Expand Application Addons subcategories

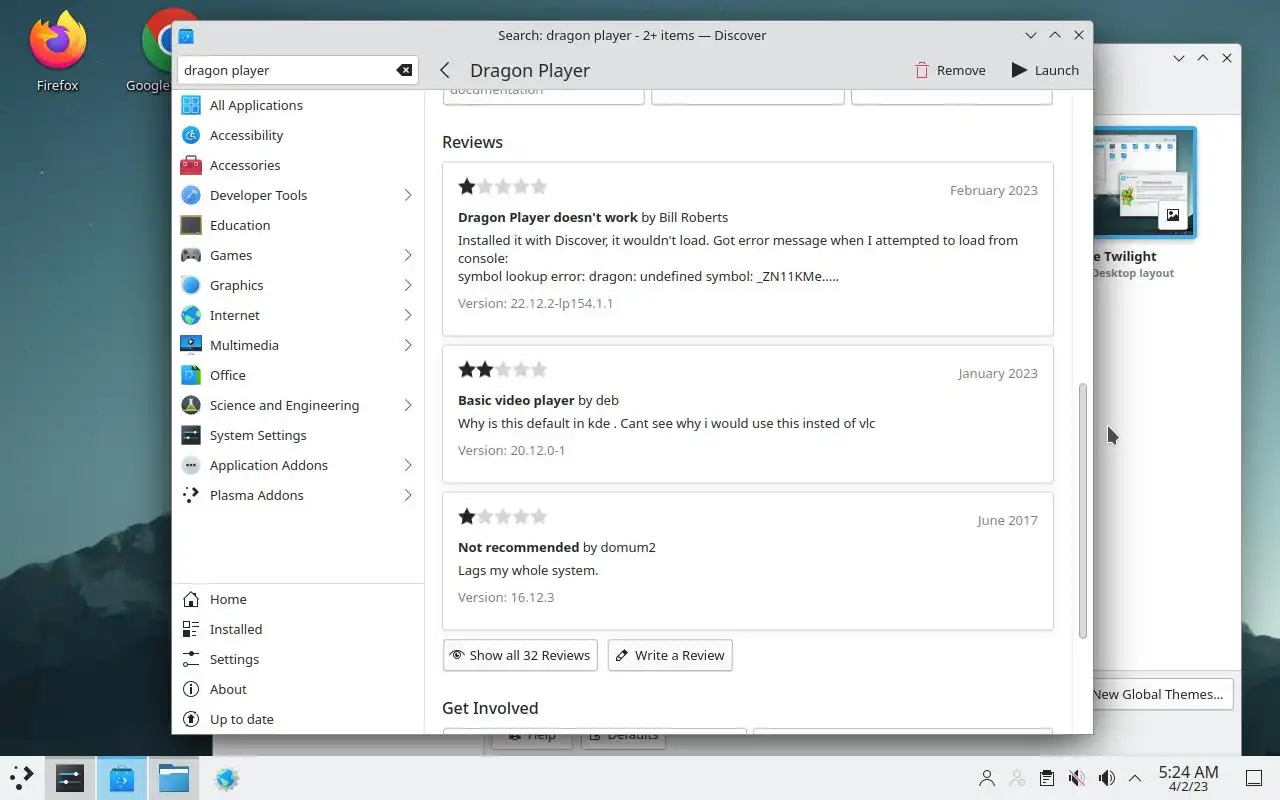(408, 465)
